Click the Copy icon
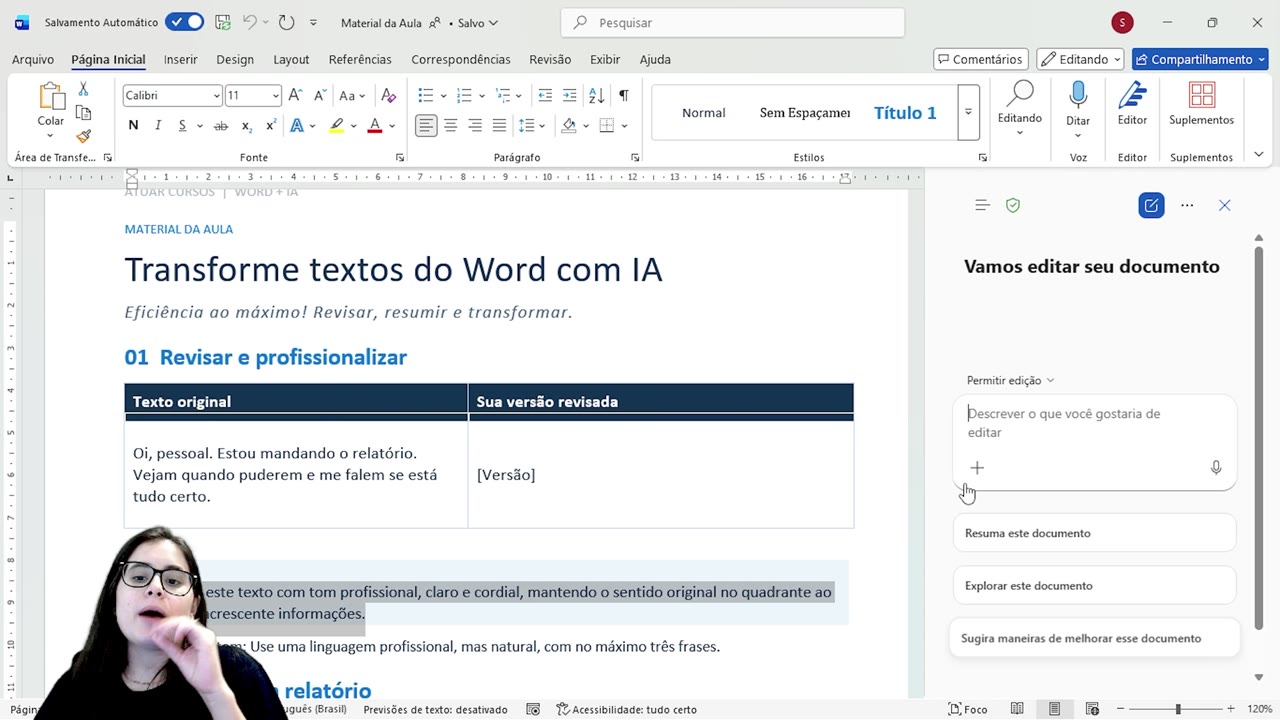1280x720 pixels. pos(83,113)
